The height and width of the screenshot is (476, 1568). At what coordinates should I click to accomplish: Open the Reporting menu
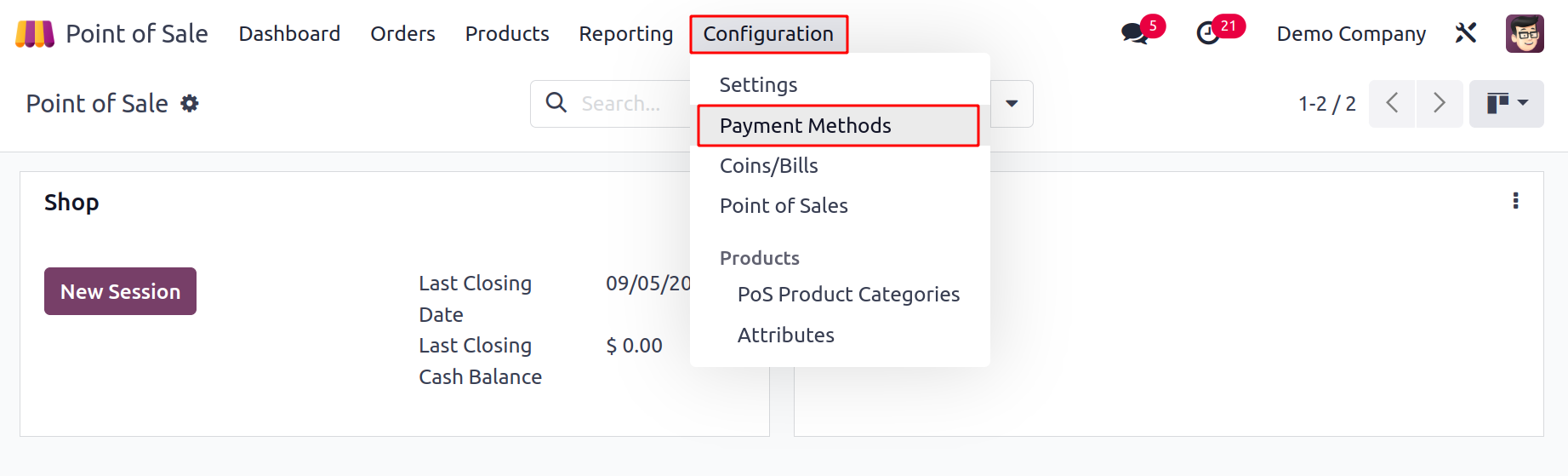(x=625, y=34)
